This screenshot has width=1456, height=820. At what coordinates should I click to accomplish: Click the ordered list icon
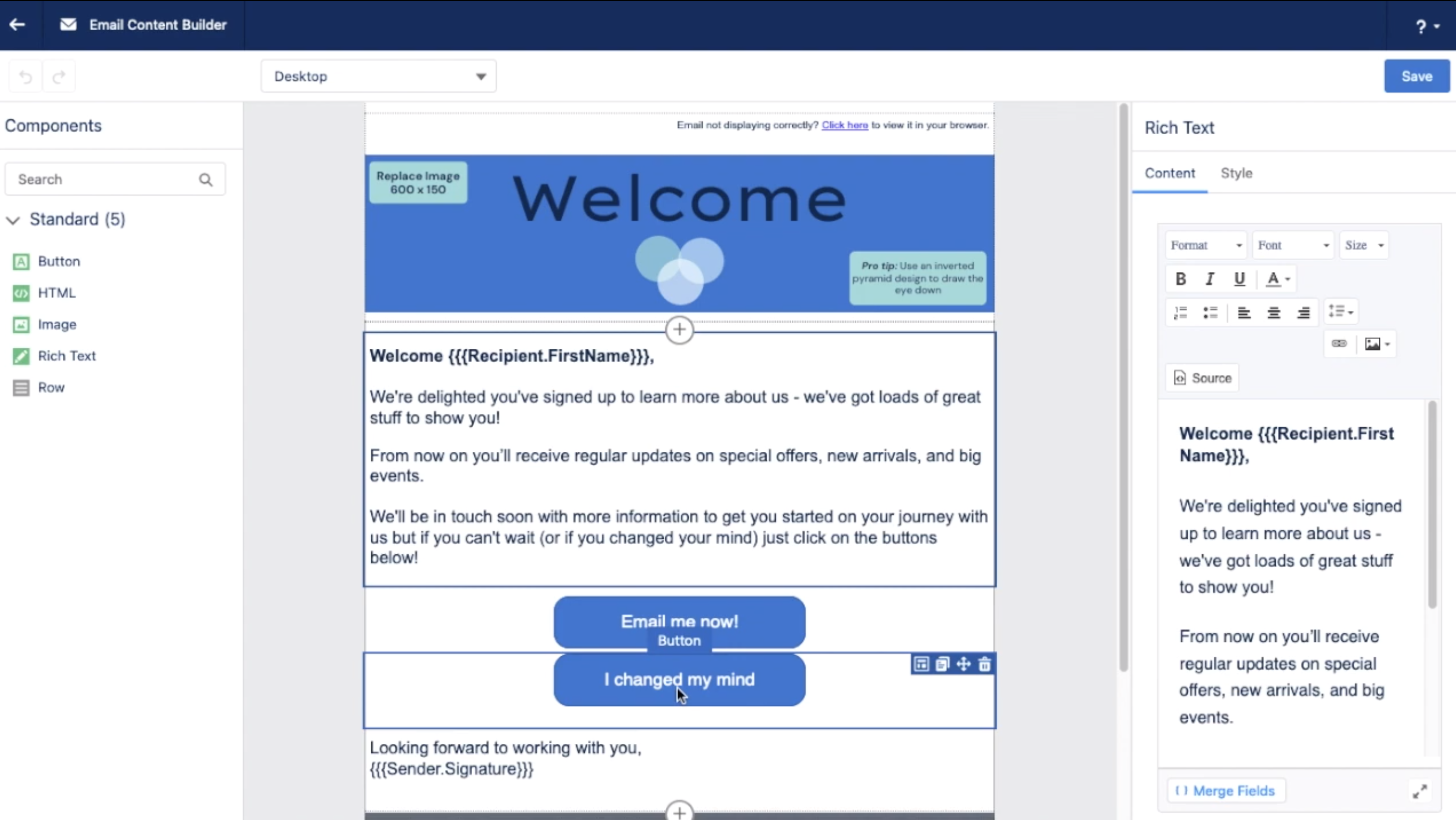point(1181,312)
